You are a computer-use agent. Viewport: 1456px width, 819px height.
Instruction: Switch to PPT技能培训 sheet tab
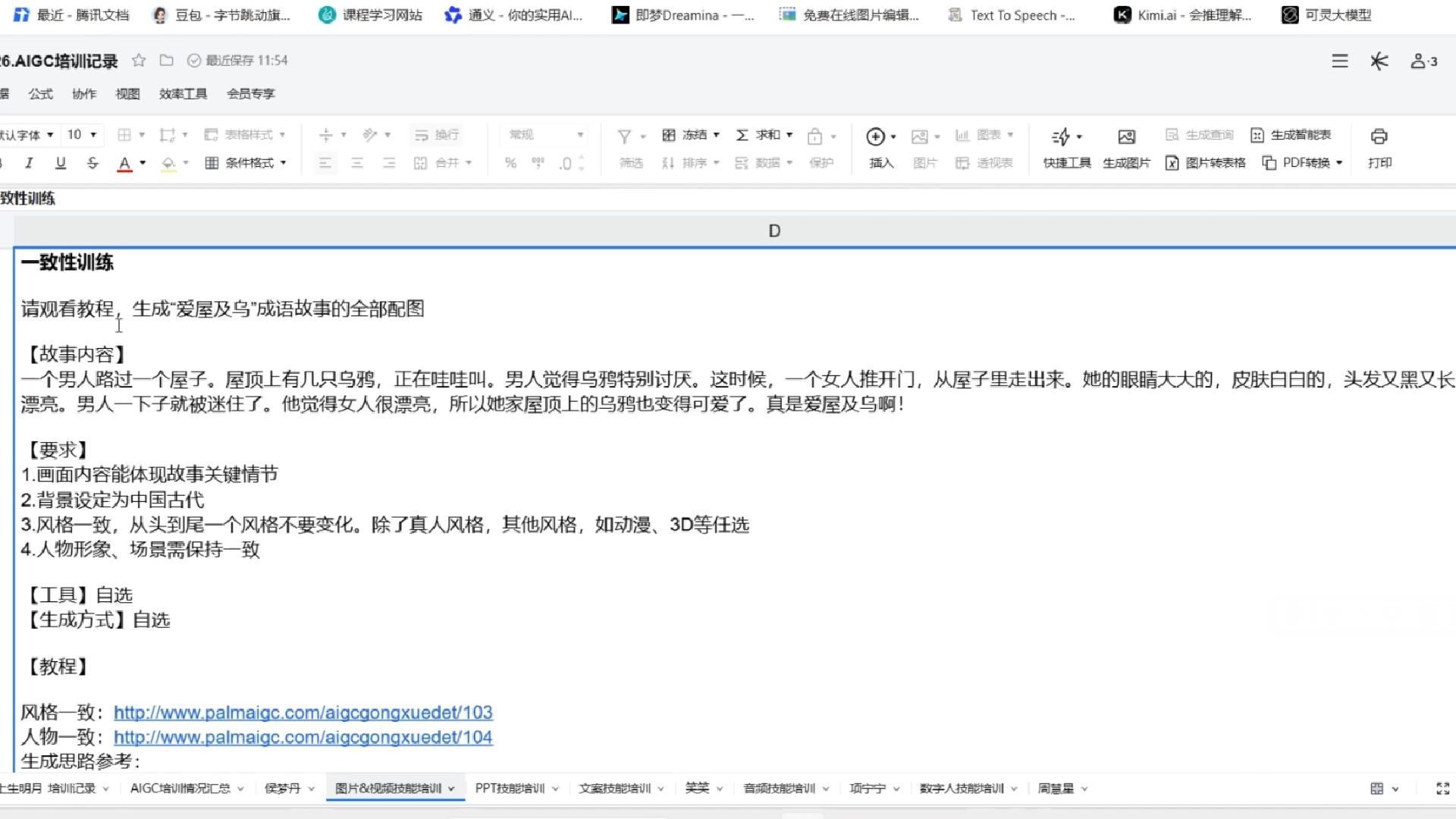510,788
